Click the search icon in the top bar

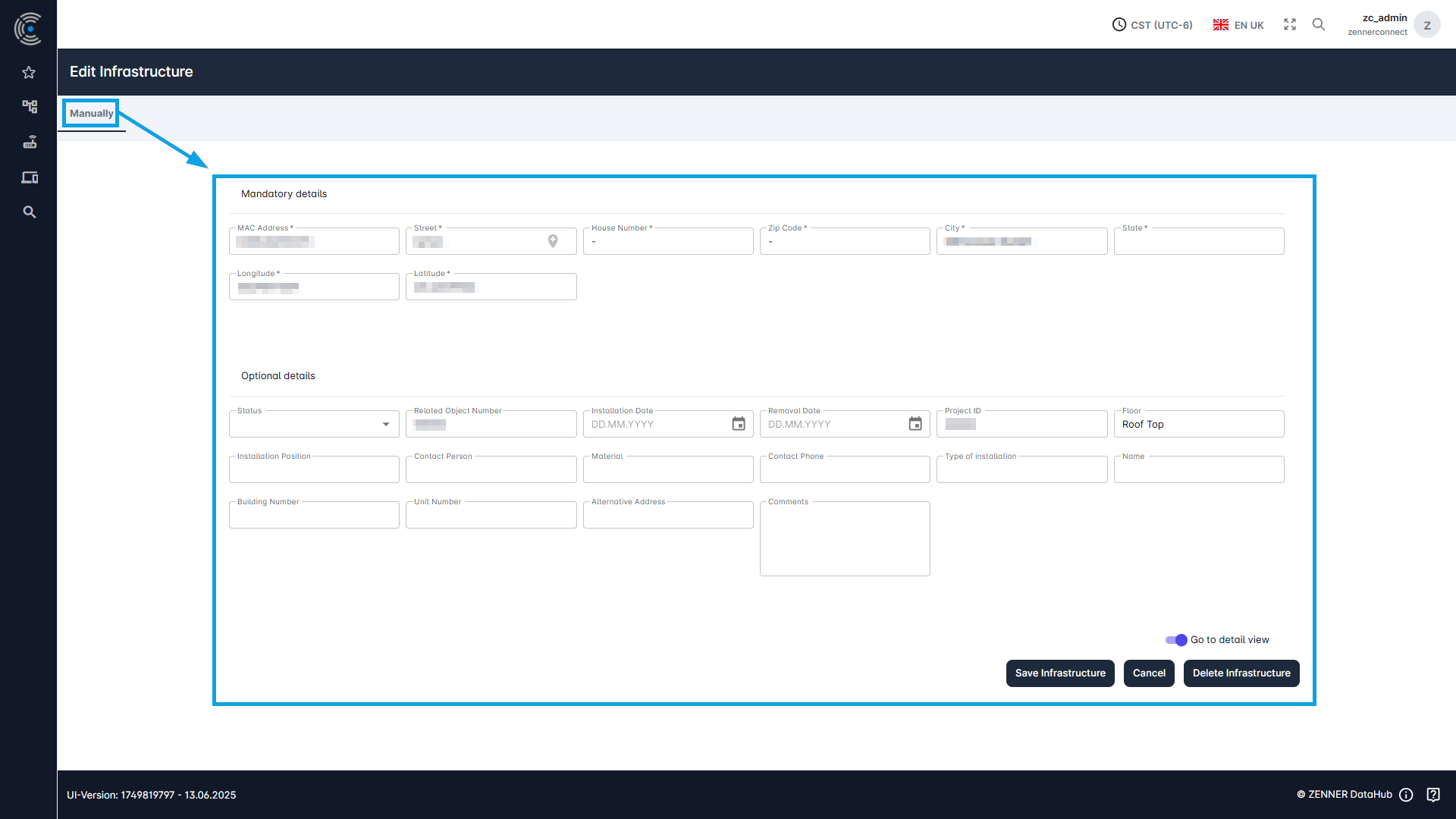(x=1319, y=24)
